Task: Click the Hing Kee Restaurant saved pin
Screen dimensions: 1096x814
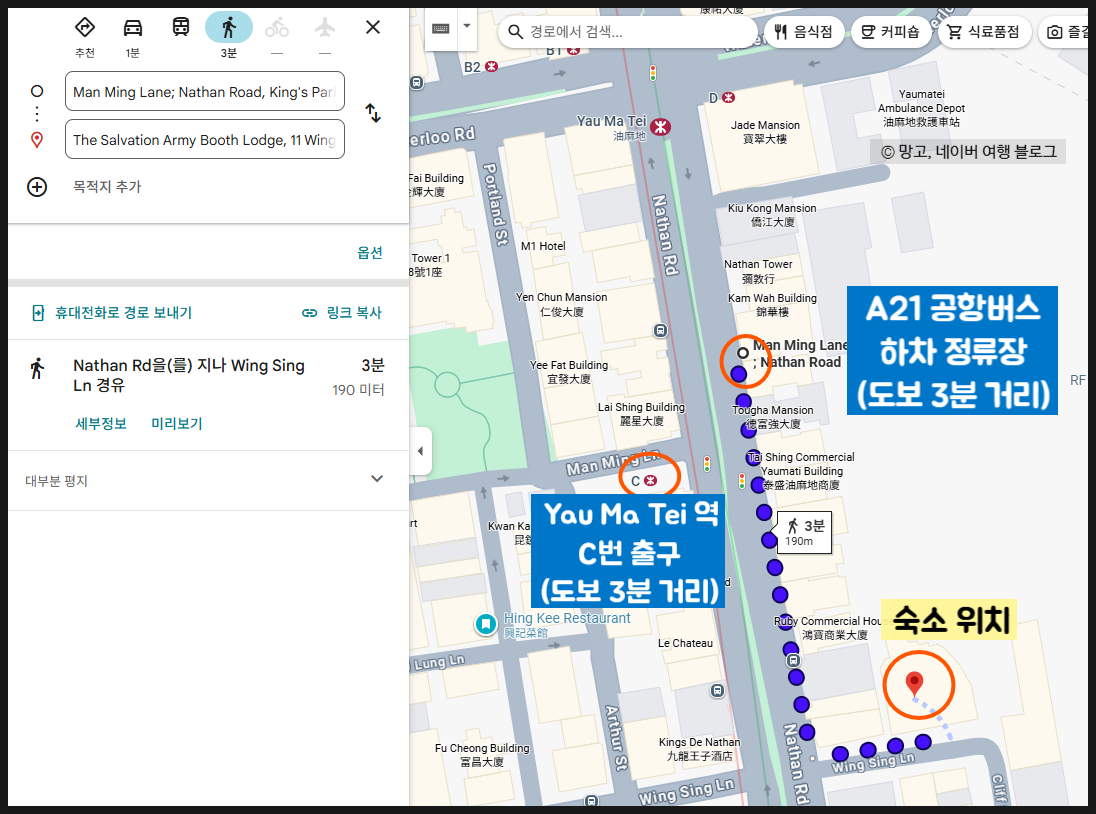Action: [x=486, y=624]
